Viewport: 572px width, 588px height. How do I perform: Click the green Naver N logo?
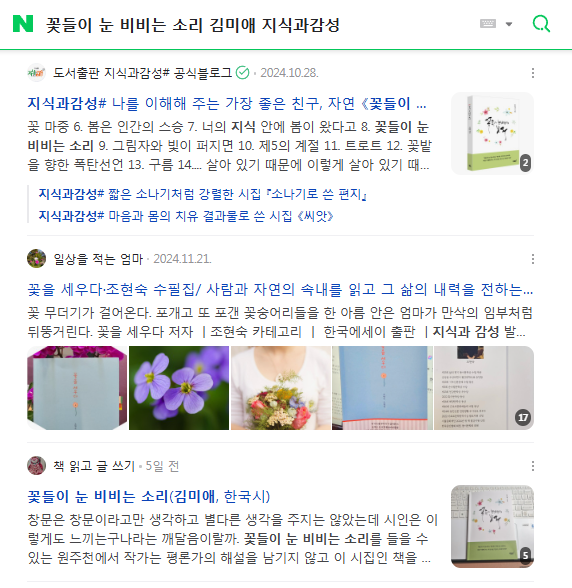23,24
